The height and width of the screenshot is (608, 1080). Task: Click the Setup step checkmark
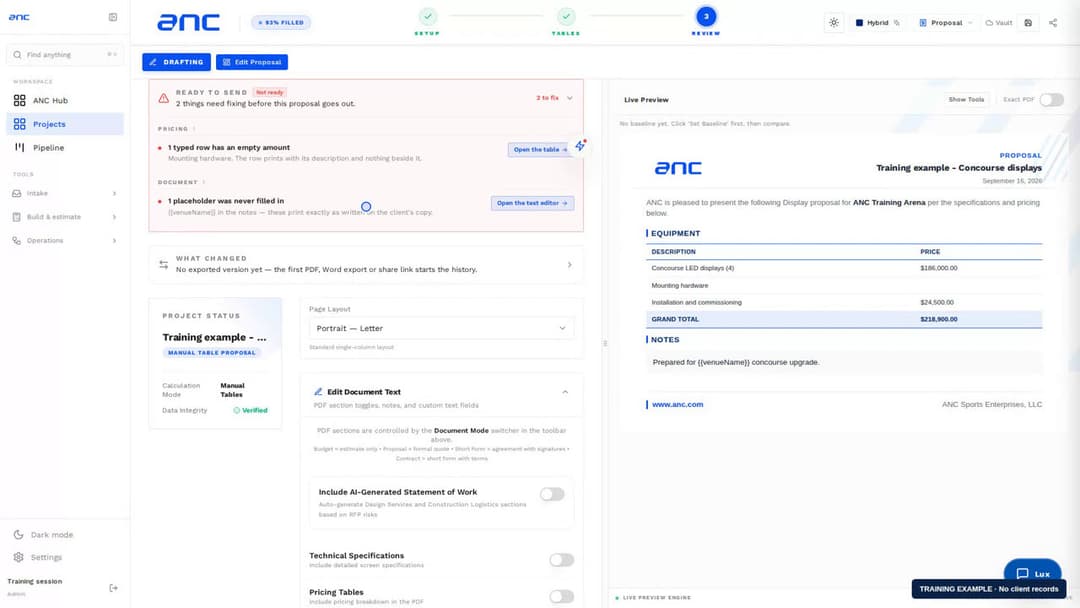(428, 16)
